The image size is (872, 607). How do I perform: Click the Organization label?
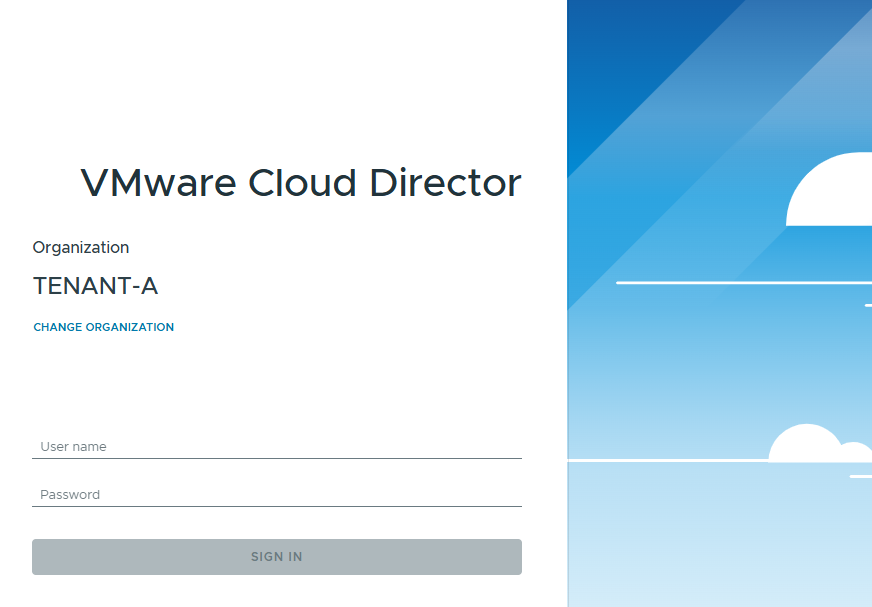(x=81, y=248)
